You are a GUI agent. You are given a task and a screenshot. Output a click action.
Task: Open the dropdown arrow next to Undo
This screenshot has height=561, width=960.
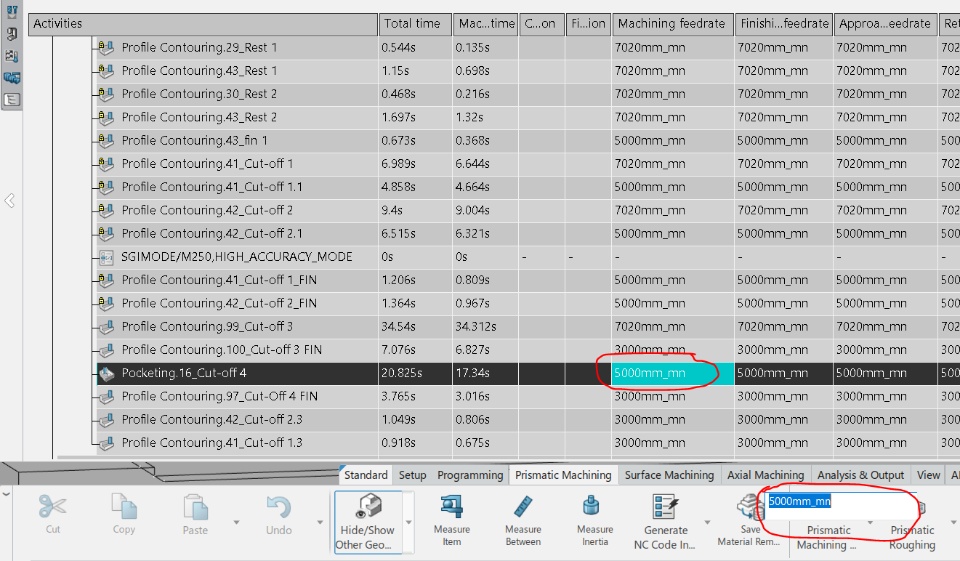point(320,522)
